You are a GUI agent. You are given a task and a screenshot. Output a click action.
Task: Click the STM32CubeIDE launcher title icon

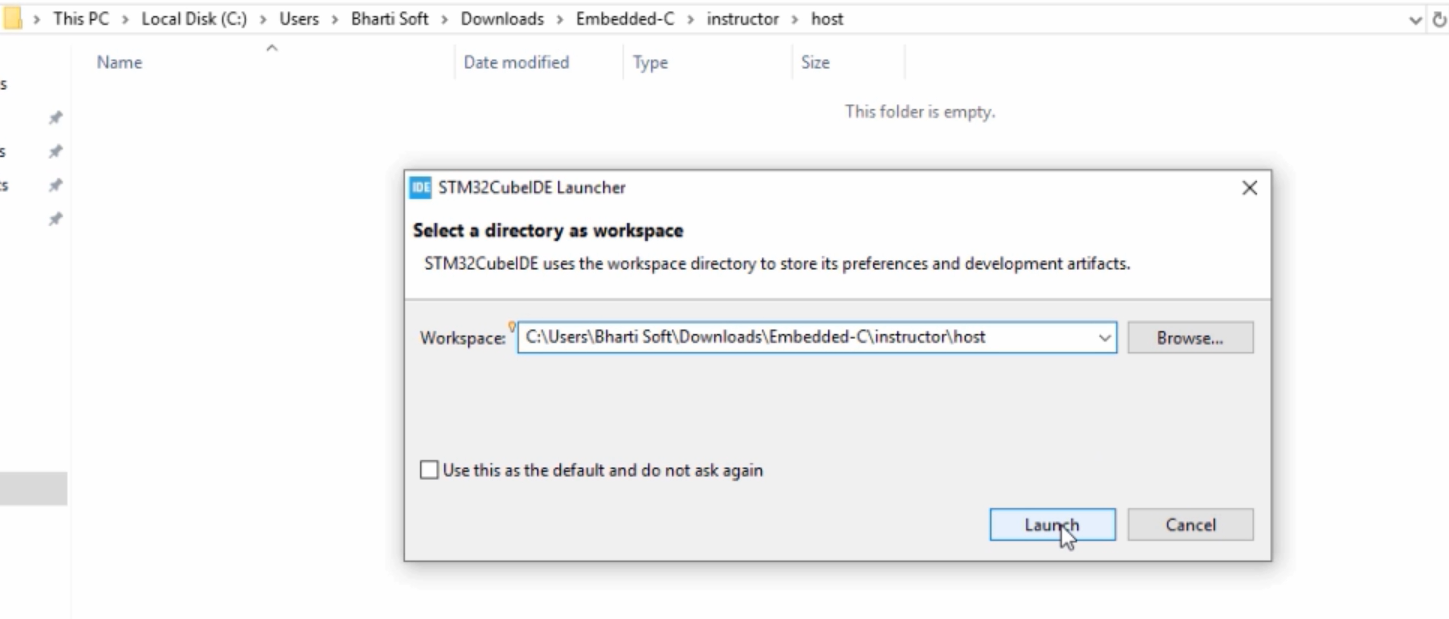421,188
